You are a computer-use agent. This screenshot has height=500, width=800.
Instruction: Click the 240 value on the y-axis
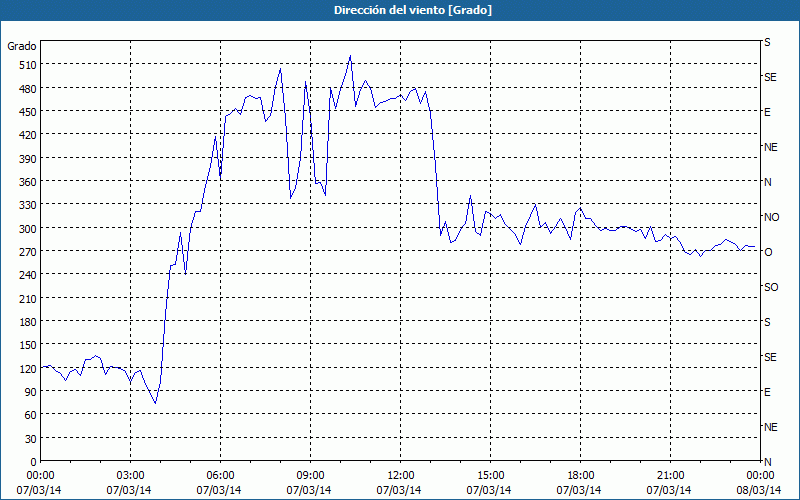click(x=28, y=276)
